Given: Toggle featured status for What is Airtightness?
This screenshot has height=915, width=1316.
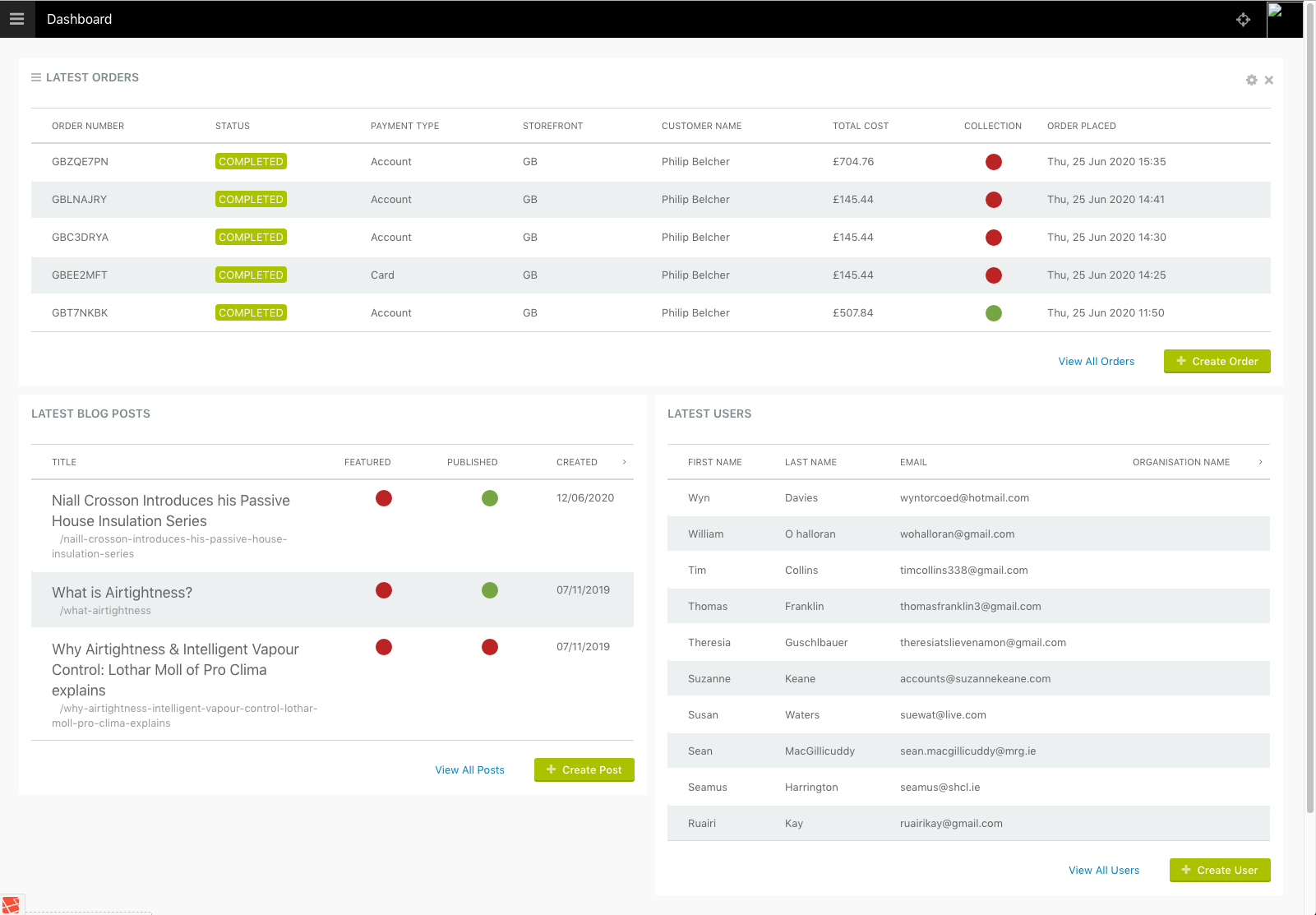Looking at the screenshot, I should click(x=383, y=590).
